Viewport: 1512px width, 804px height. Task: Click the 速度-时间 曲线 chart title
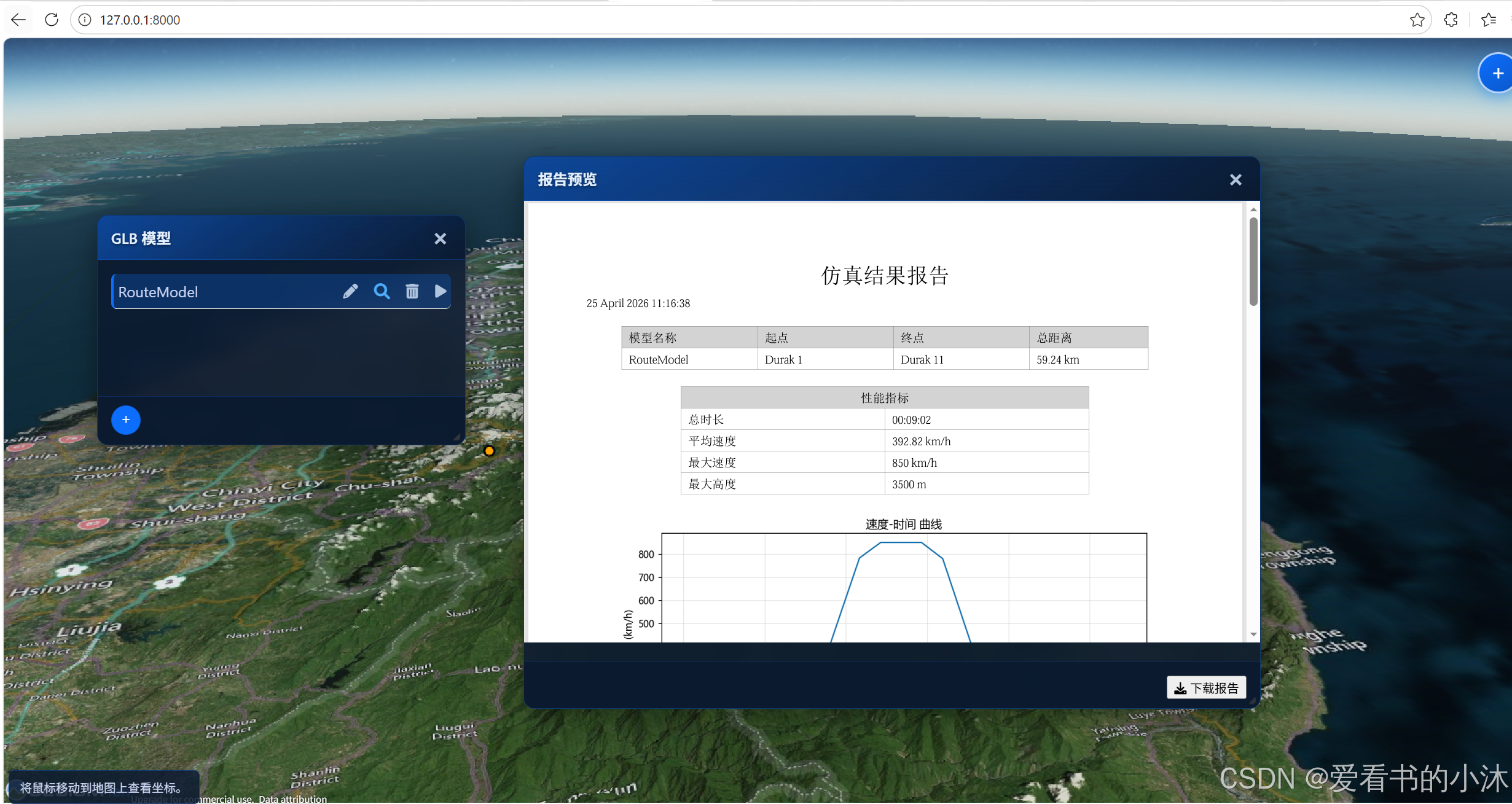903,524
